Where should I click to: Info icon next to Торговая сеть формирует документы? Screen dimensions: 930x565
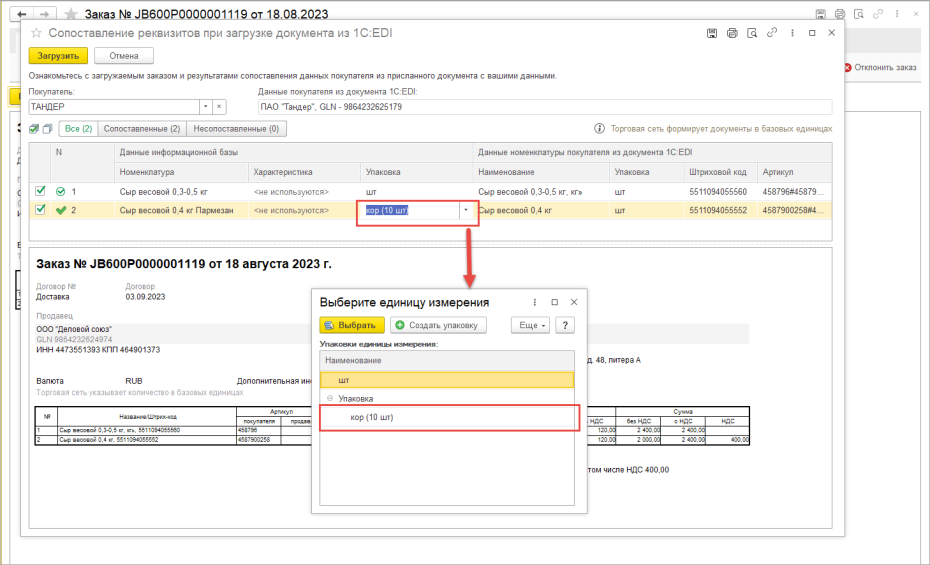[600, 129]
